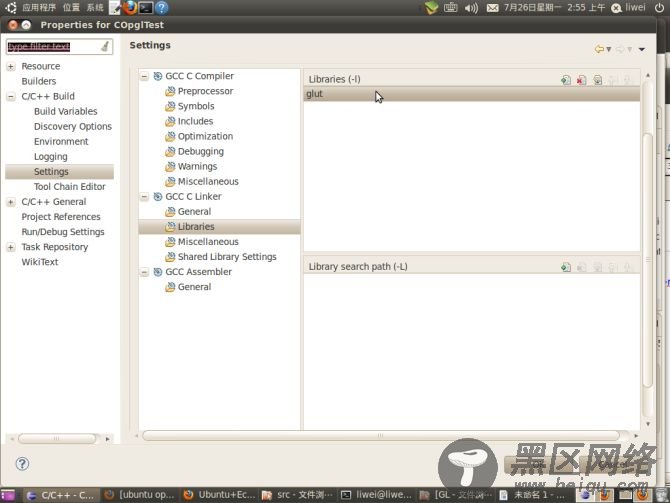Click the keyboard input method indicator
The width and height of the screenshot is (670, 503).
coord(450,8)
